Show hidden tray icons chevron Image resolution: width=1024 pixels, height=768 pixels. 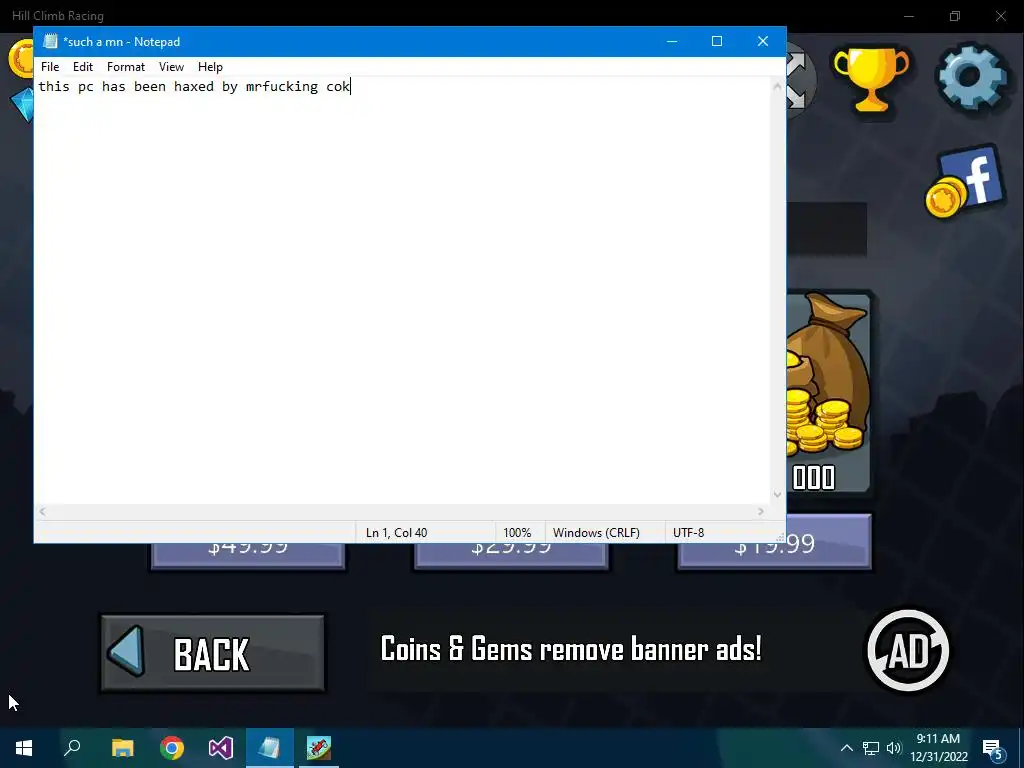coord(846,748)
